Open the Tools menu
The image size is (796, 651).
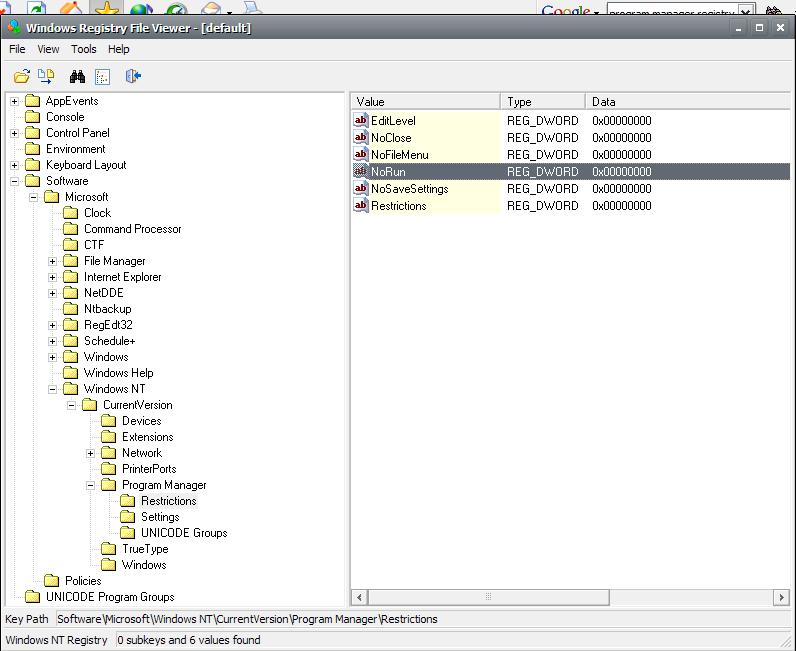(x=83, y=49)
